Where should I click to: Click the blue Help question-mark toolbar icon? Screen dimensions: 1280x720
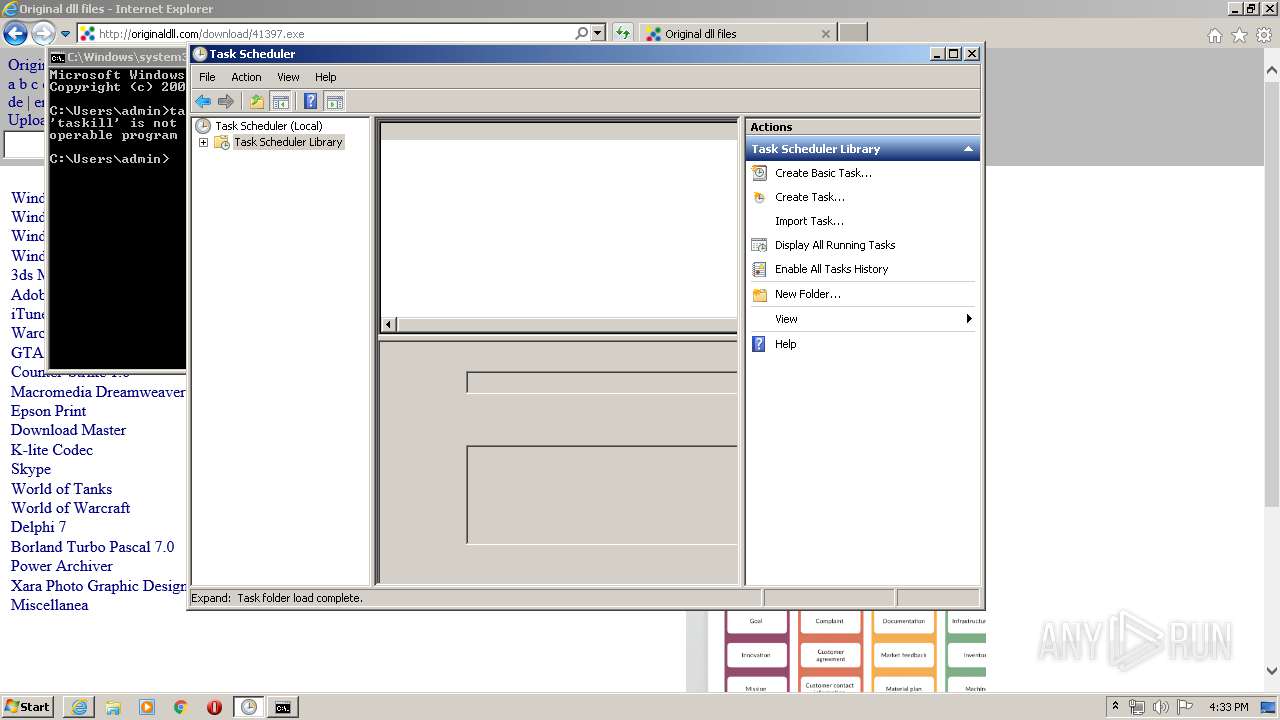coord(311,101)
